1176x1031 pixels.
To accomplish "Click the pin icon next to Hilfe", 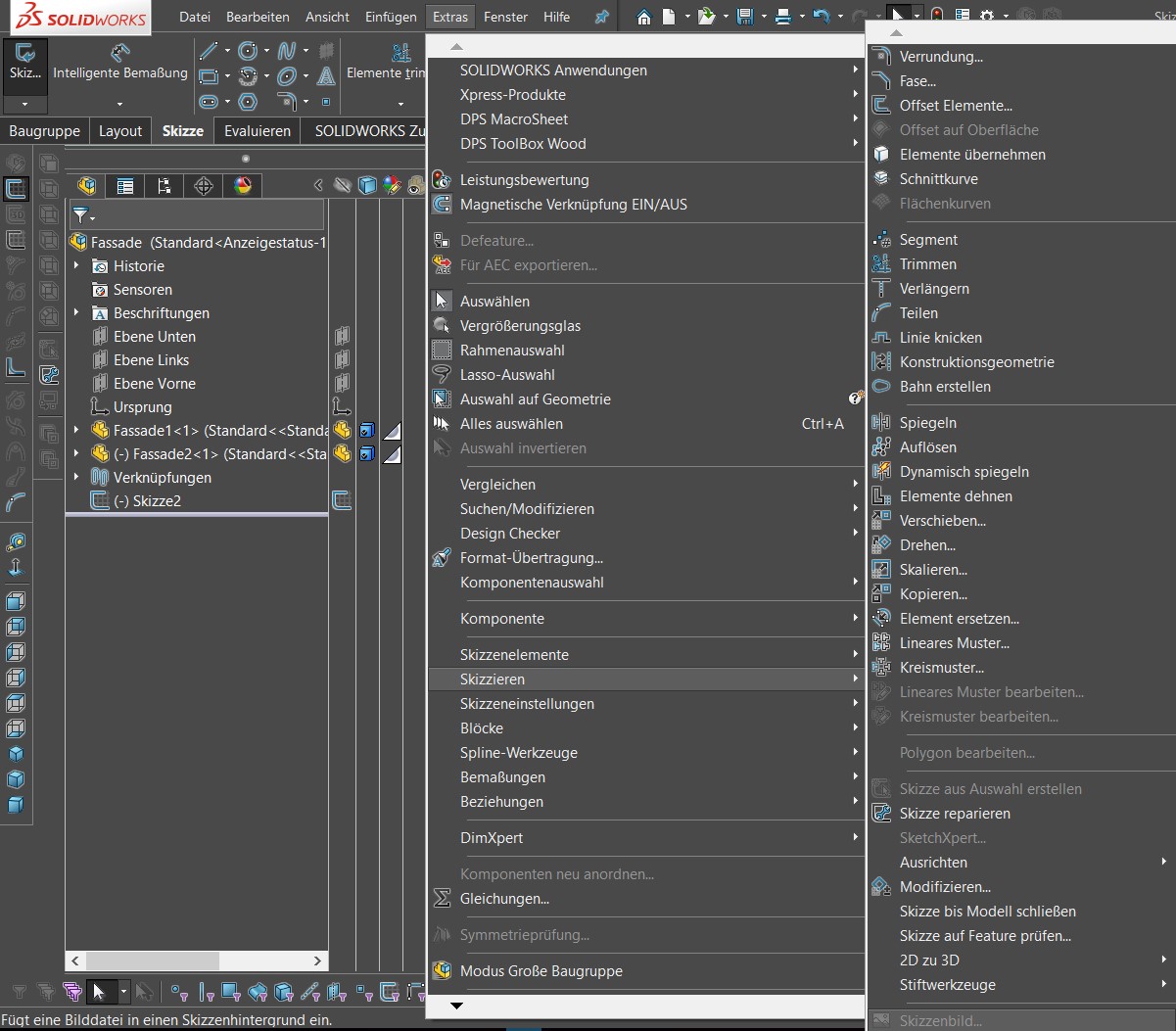I will pos(602,17).
